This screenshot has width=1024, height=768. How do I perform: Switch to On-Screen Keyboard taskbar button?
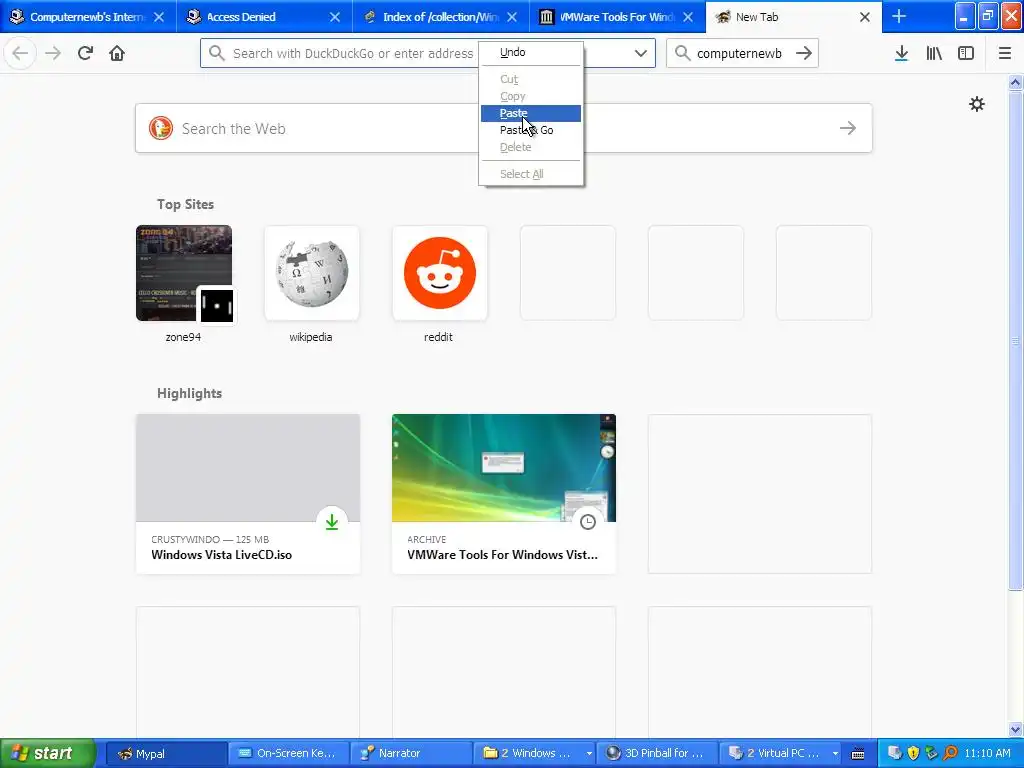click(288, 753)
